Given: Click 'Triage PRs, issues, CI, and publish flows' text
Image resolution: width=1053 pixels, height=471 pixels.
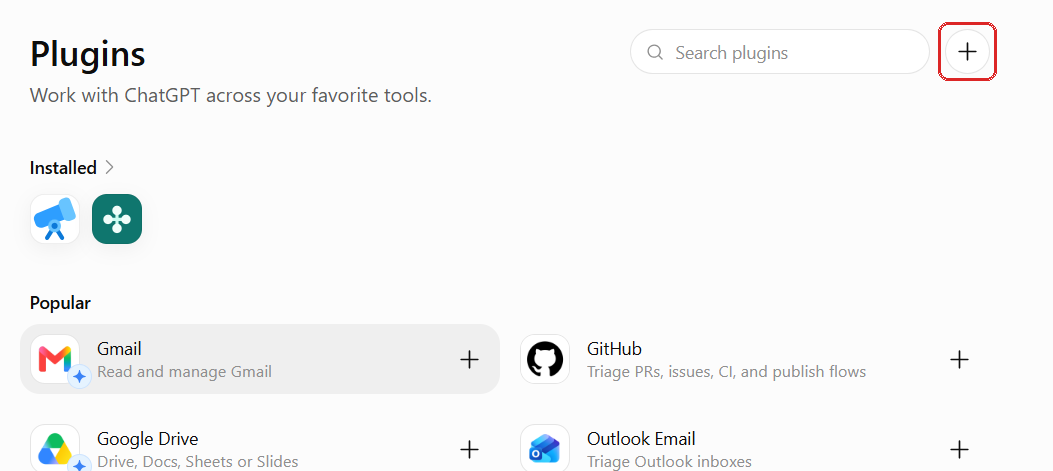Looking at the screenshot, I should tap(727, 372).
